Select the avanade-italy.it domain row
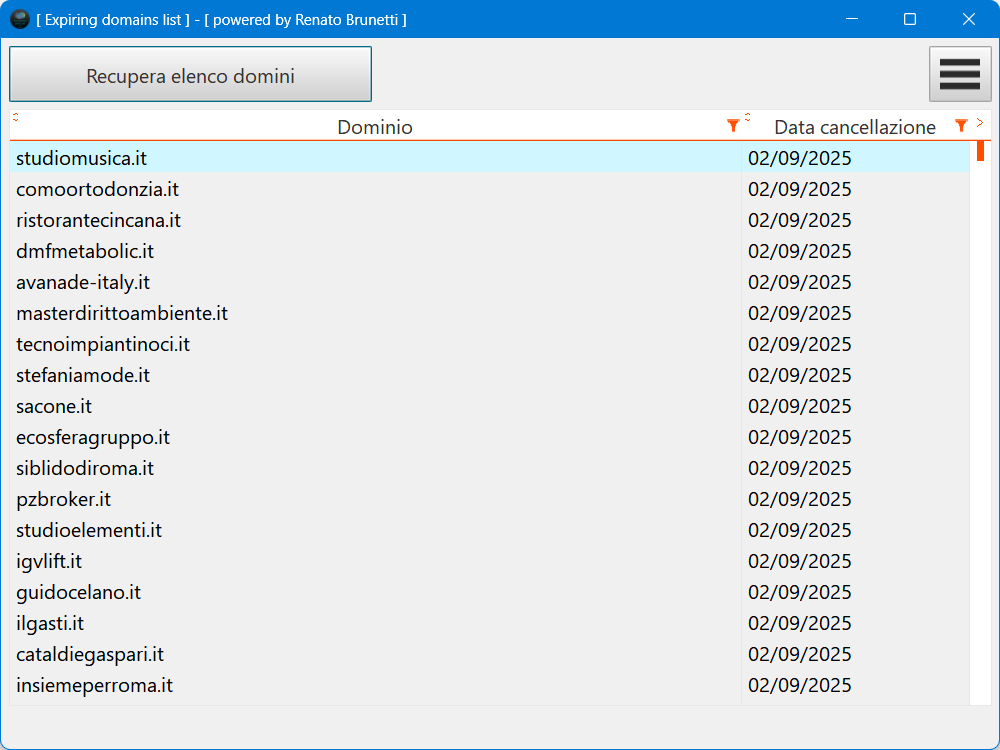Viewport: 1000px width, 750px height. 83,282
